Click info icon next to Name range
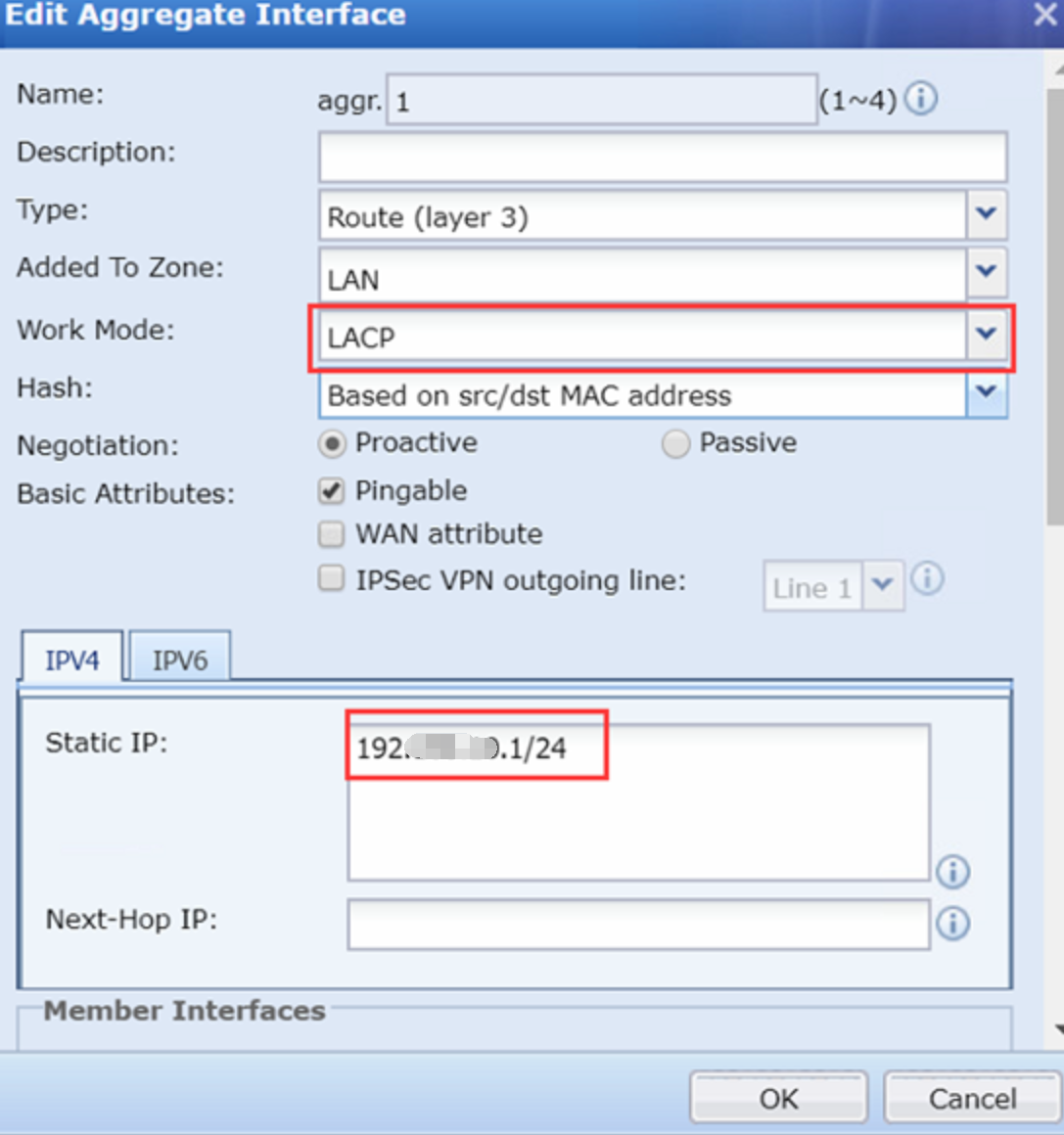The image size is (1064, 1135). point(921,99)
